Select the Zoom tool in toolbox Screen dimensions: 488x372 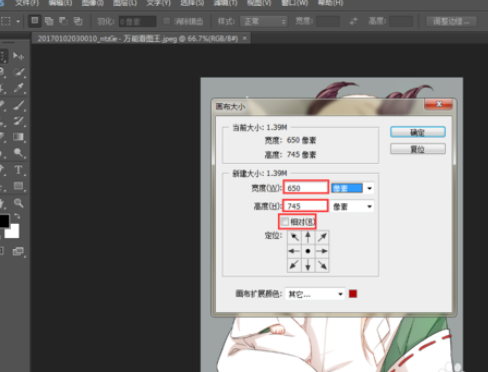point(19,203)
